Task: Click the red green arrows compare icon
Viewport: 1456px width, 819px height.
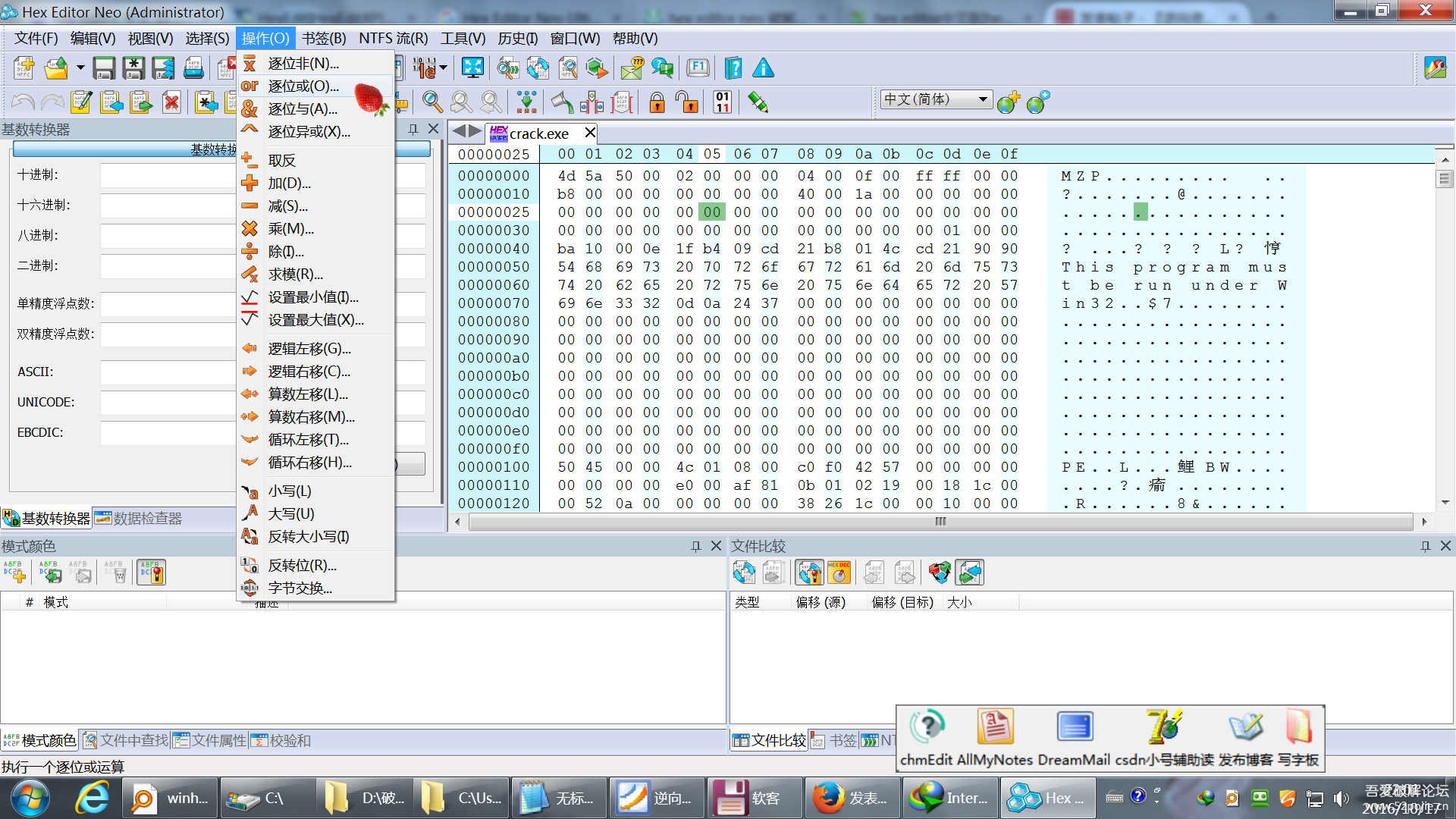Action: pyautogui.click(x=940, y=573)
